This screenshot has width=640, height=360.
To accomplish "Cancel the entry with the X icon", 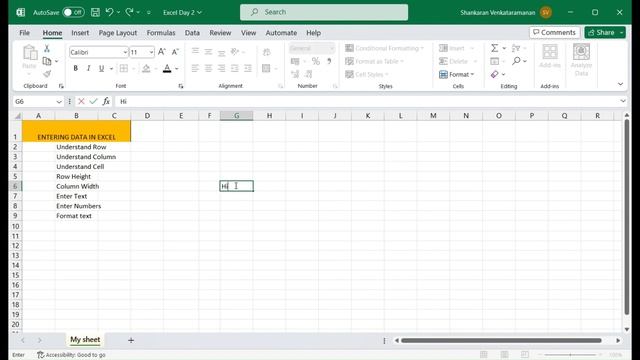I will (x=81, y=101).
